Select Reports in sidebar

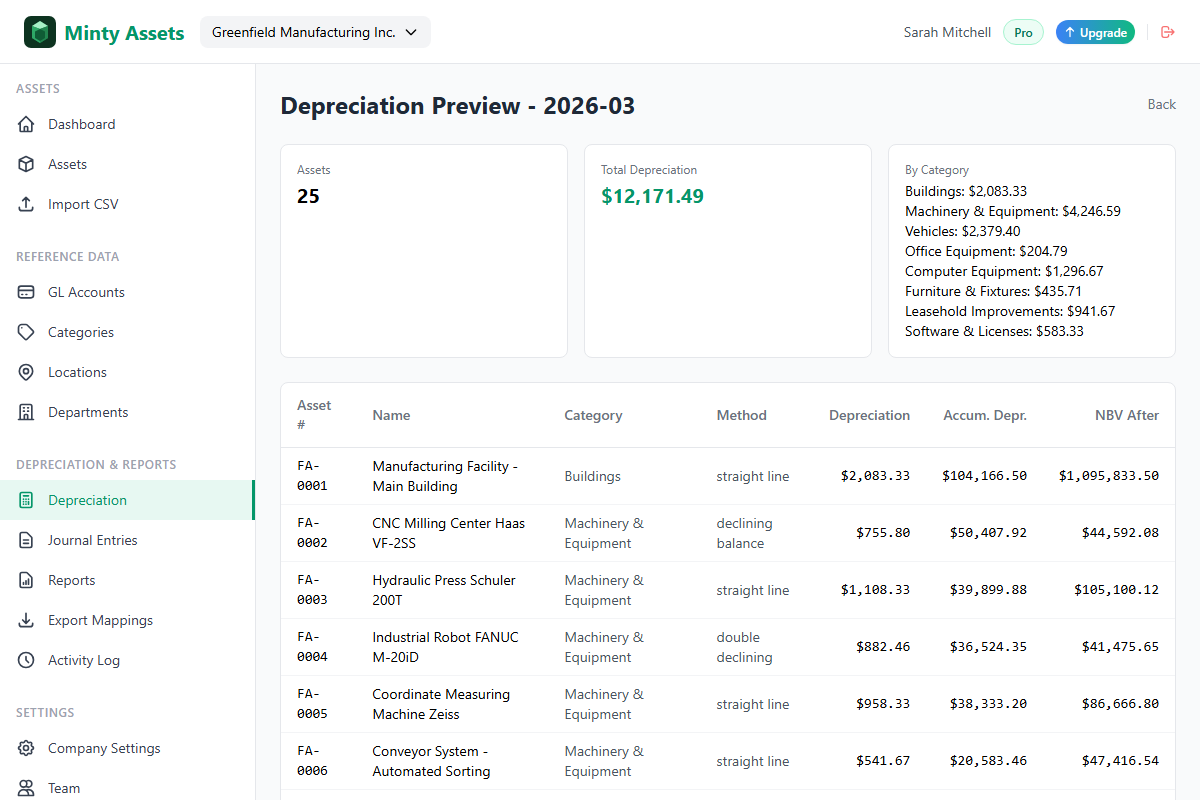127,580
